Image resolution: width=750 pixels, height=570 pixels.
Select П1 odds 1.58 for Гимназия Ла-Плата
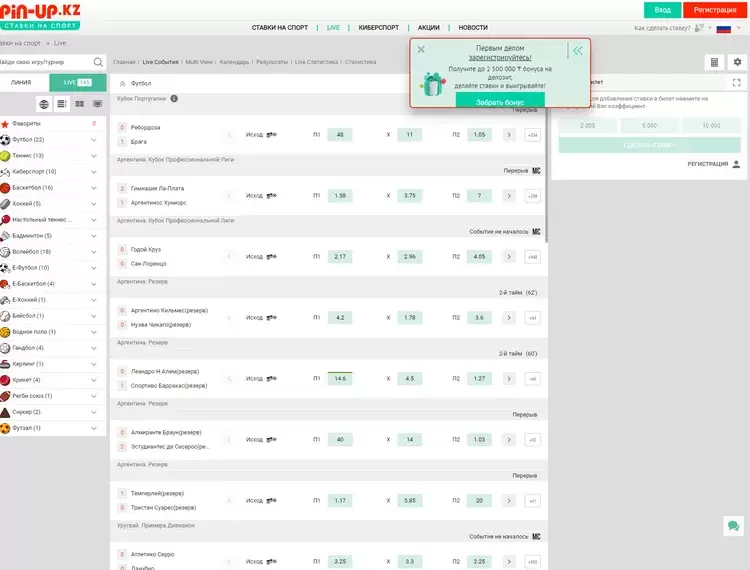click(x=340, y=196)
